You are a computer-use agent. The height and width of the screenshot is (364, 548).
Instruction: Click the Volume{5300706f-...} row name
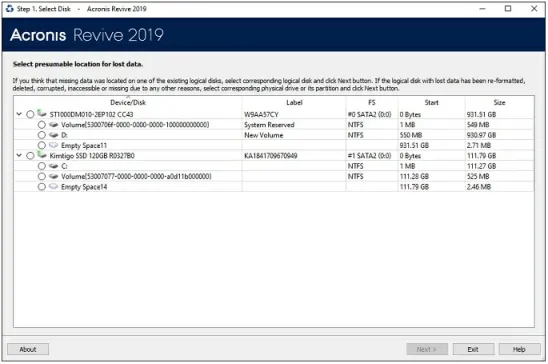click(135, 125)
